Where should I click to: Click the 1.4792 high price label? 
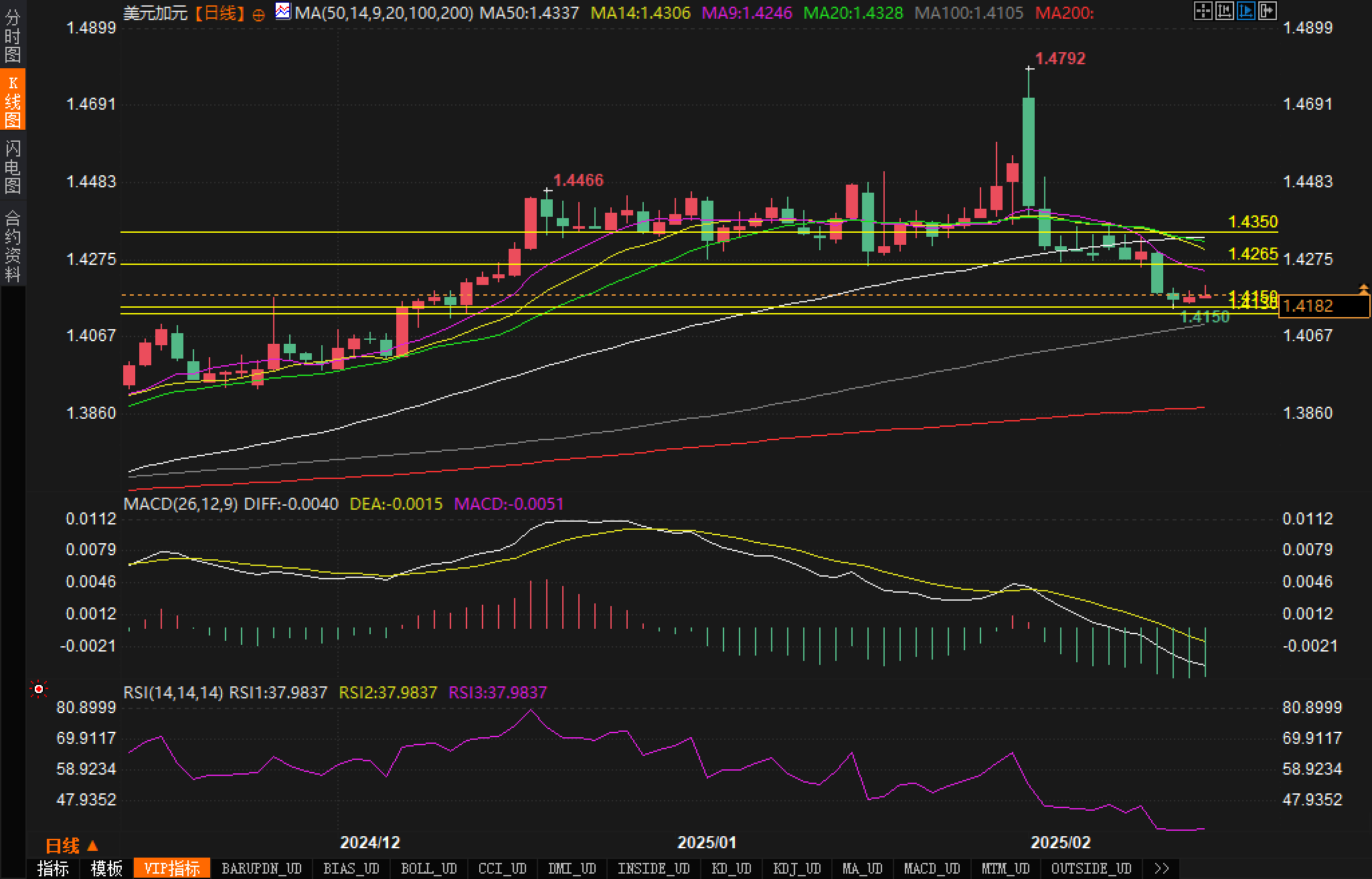pyautogui.click(x=1060, y=58)
